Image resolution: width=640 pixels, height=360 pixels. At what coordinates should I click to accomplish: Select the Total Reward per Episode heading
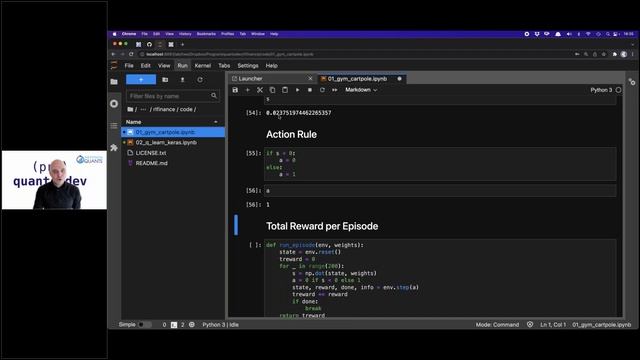pyautogui.click(x=322, y=226)
